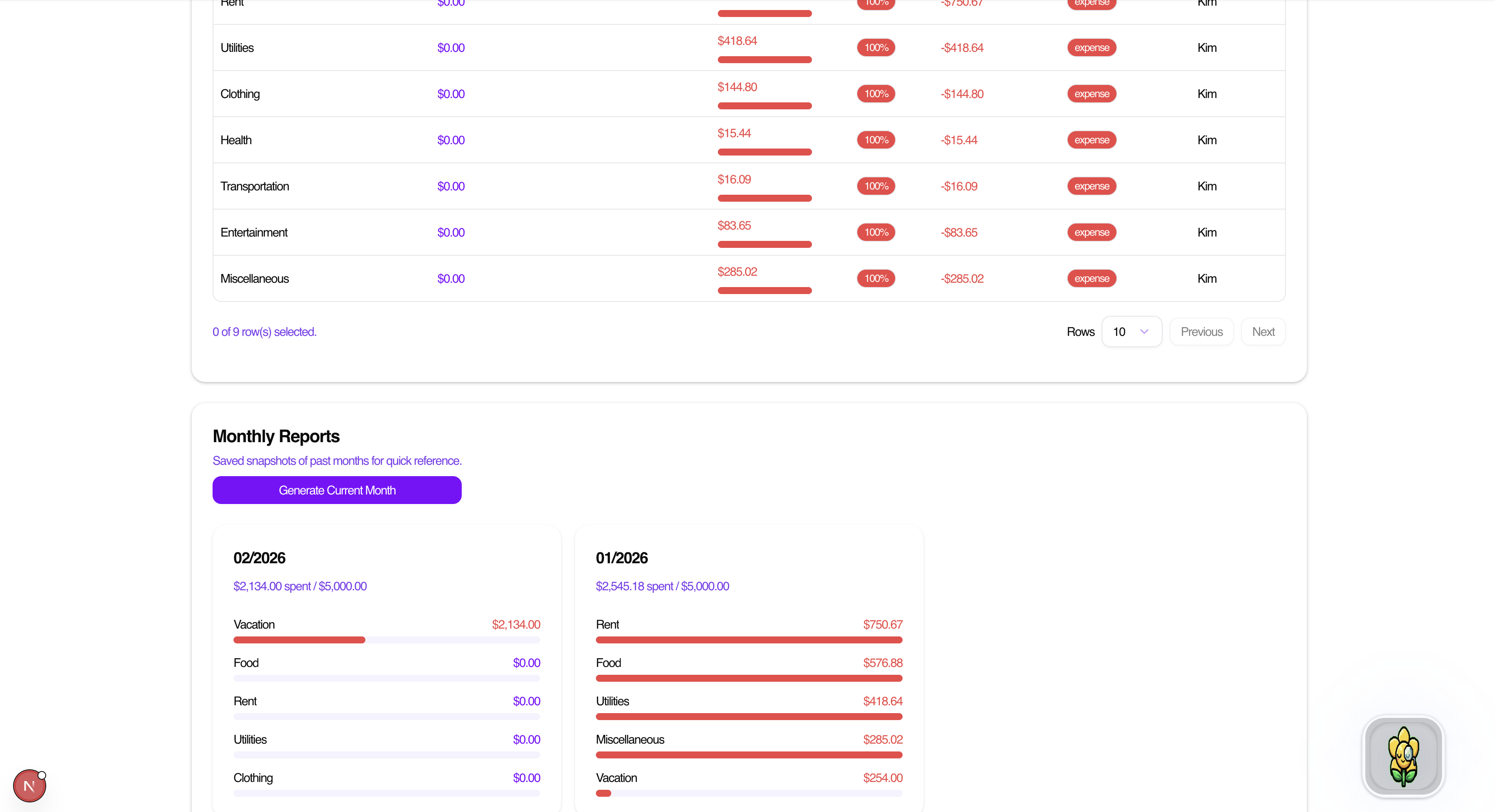This screenshot has height=812, width=1495.
Task: Click Vacation progress bar in 01/2026
Action: click(x=749, y=793)
